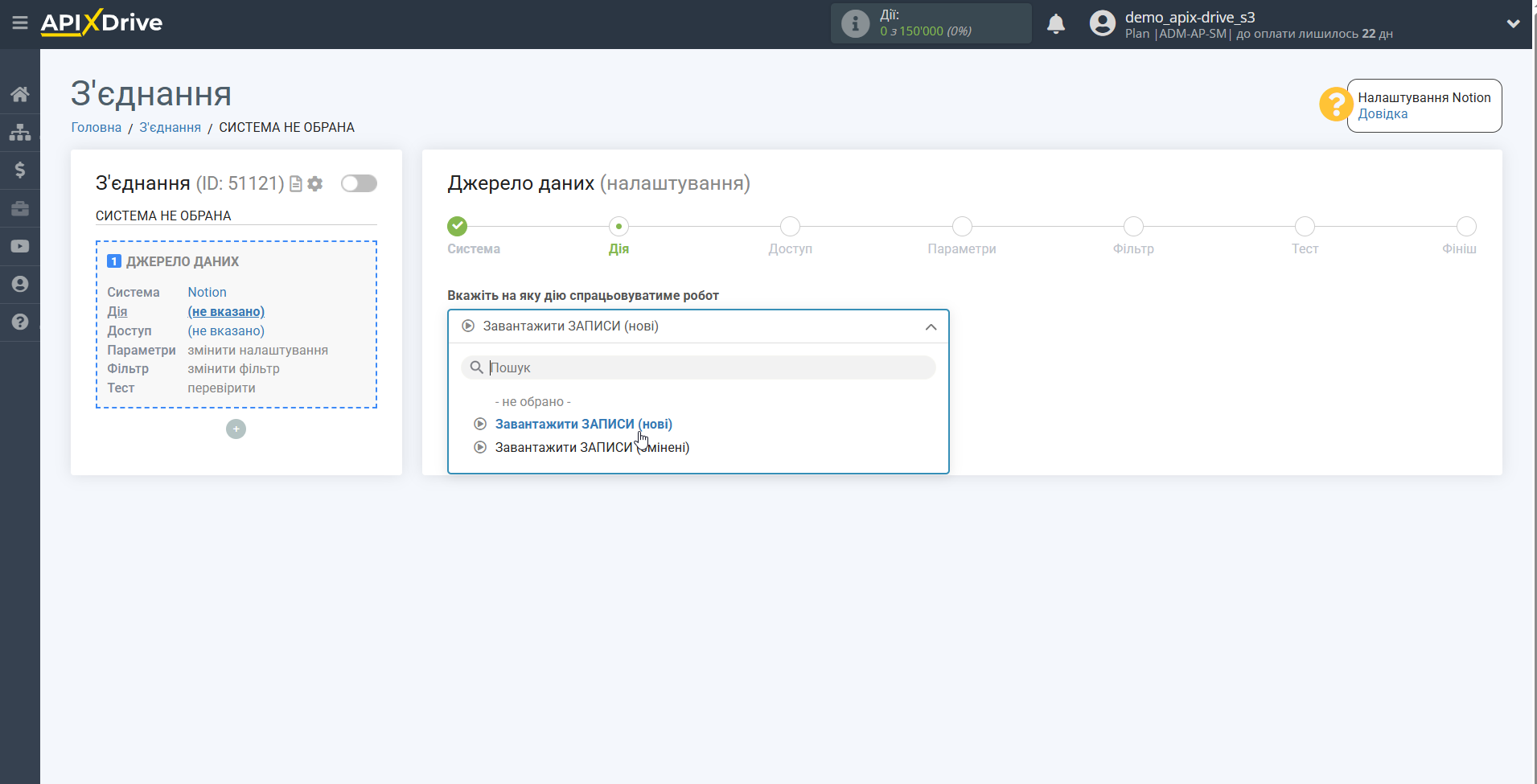Image resolution: width=1537 pixels, height=784 pixels.
Task: Go to the З'єднання breadcrumb
Action: click(x=170, y=127)
